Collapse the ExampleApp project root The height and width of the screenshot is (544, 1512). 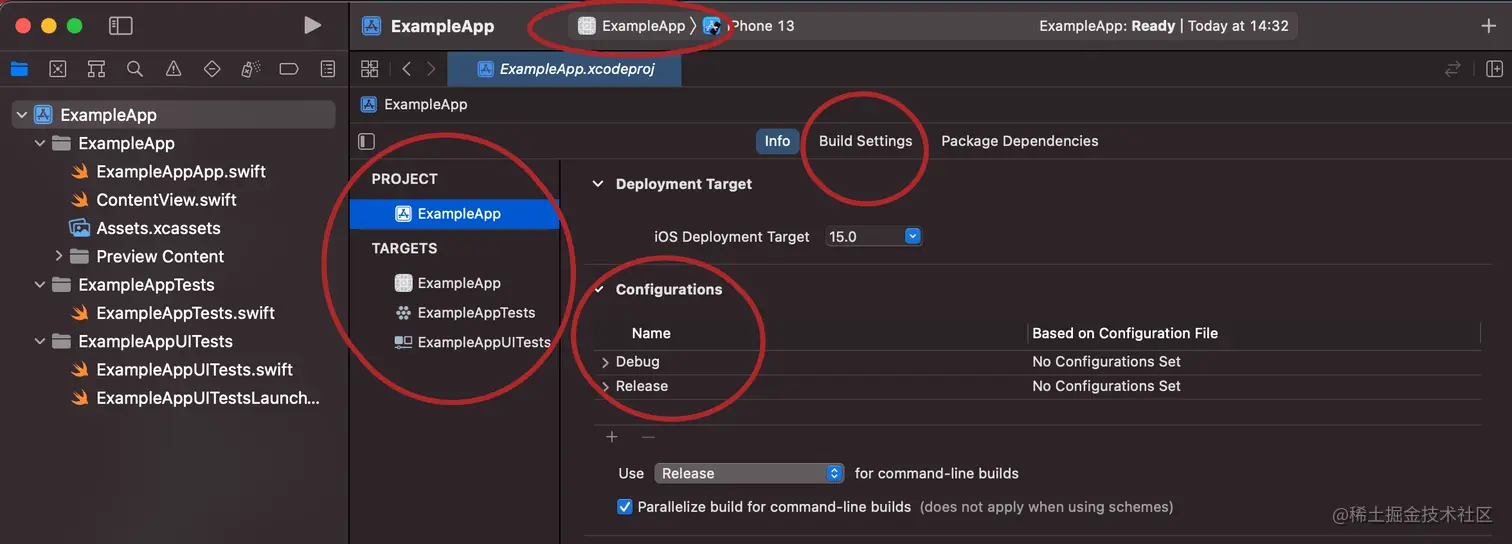tap(21, 115)
